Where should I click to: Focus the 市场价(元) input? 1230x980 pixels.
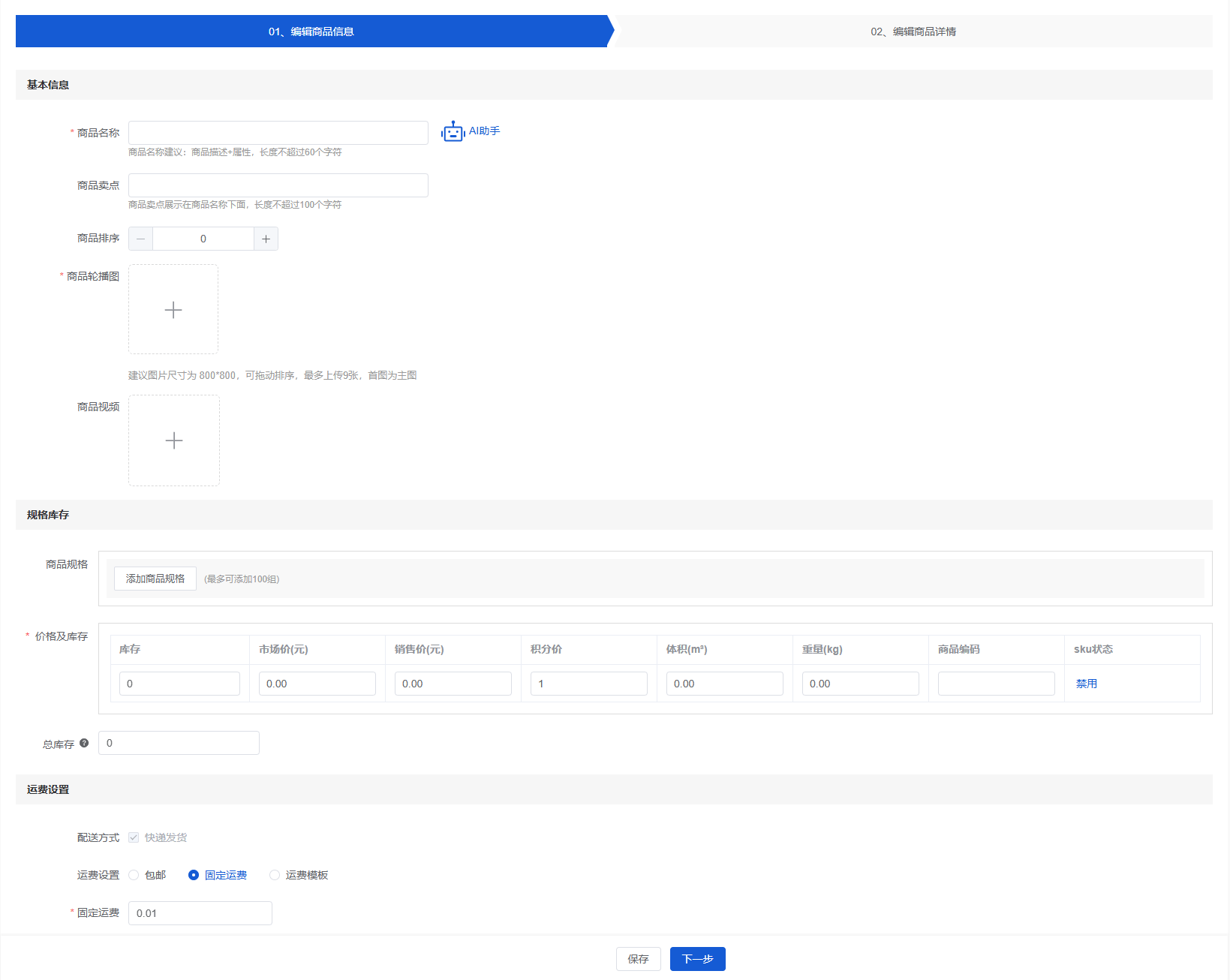317,684
